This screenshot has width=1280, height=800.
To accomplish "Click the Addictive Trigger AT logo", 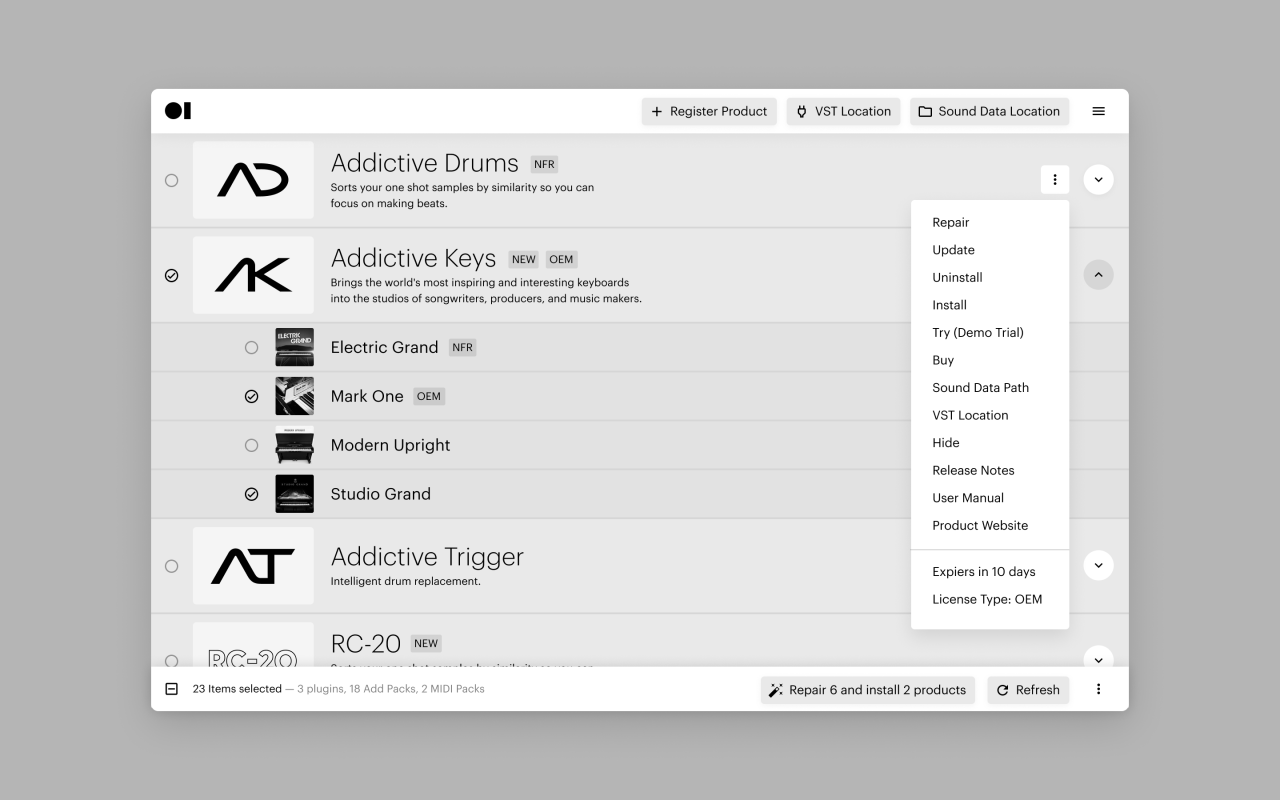I will (253, 566).
